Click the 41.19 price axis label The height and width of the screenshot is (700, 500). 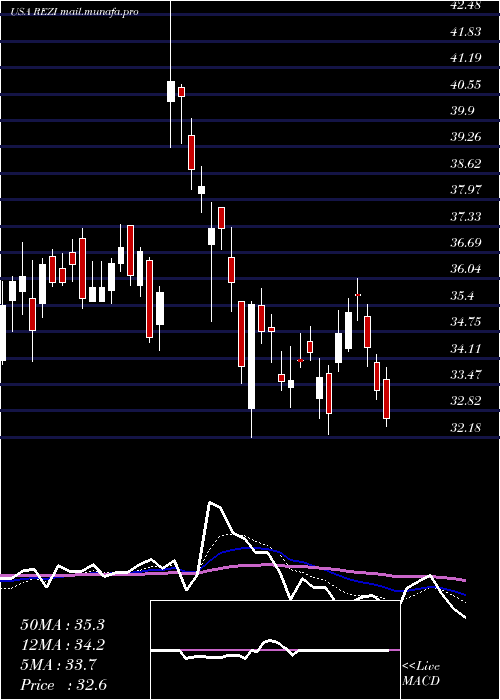click(x=466, y=58)
